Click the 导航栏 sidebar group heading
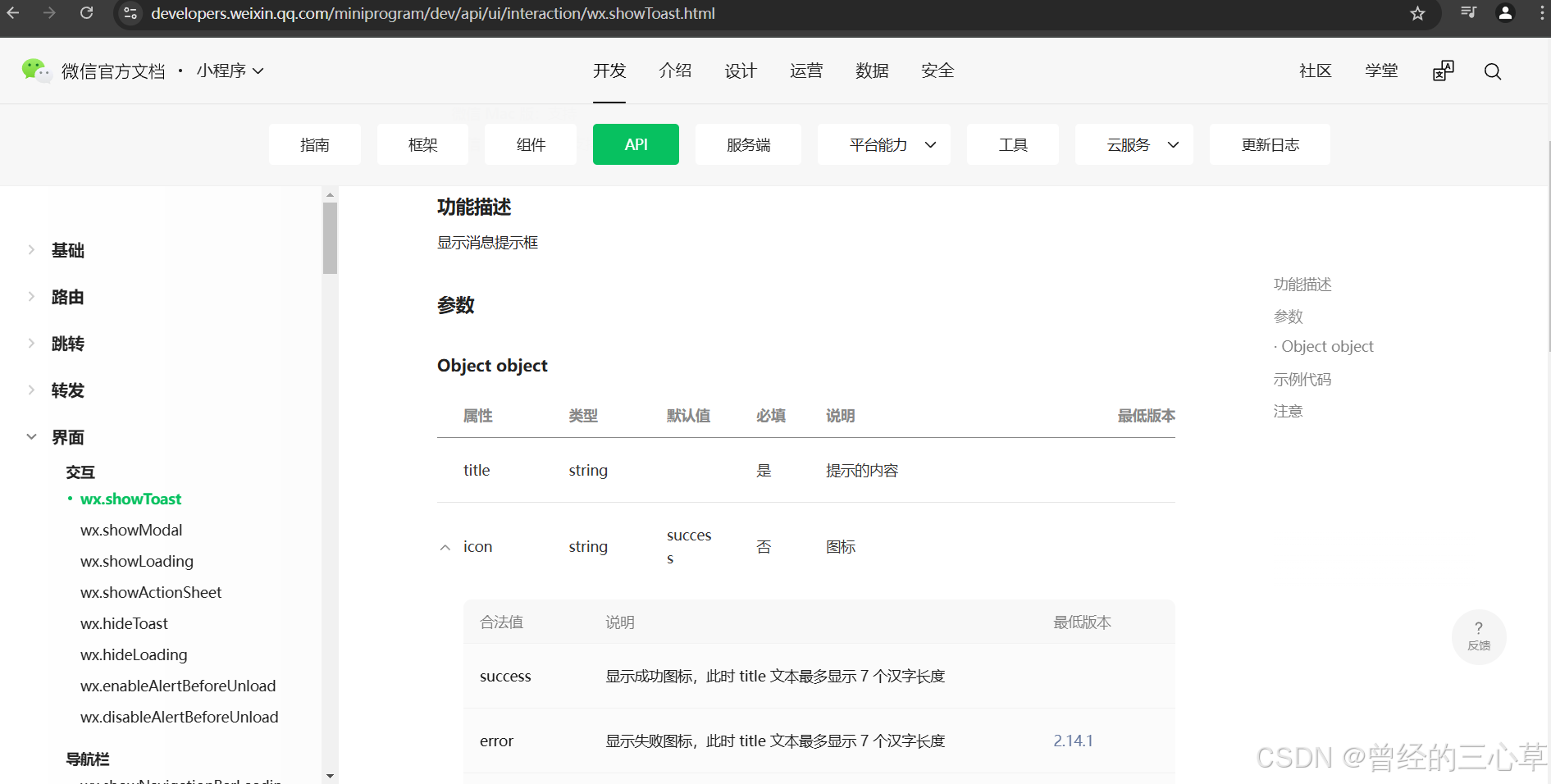 click(88, 759)
